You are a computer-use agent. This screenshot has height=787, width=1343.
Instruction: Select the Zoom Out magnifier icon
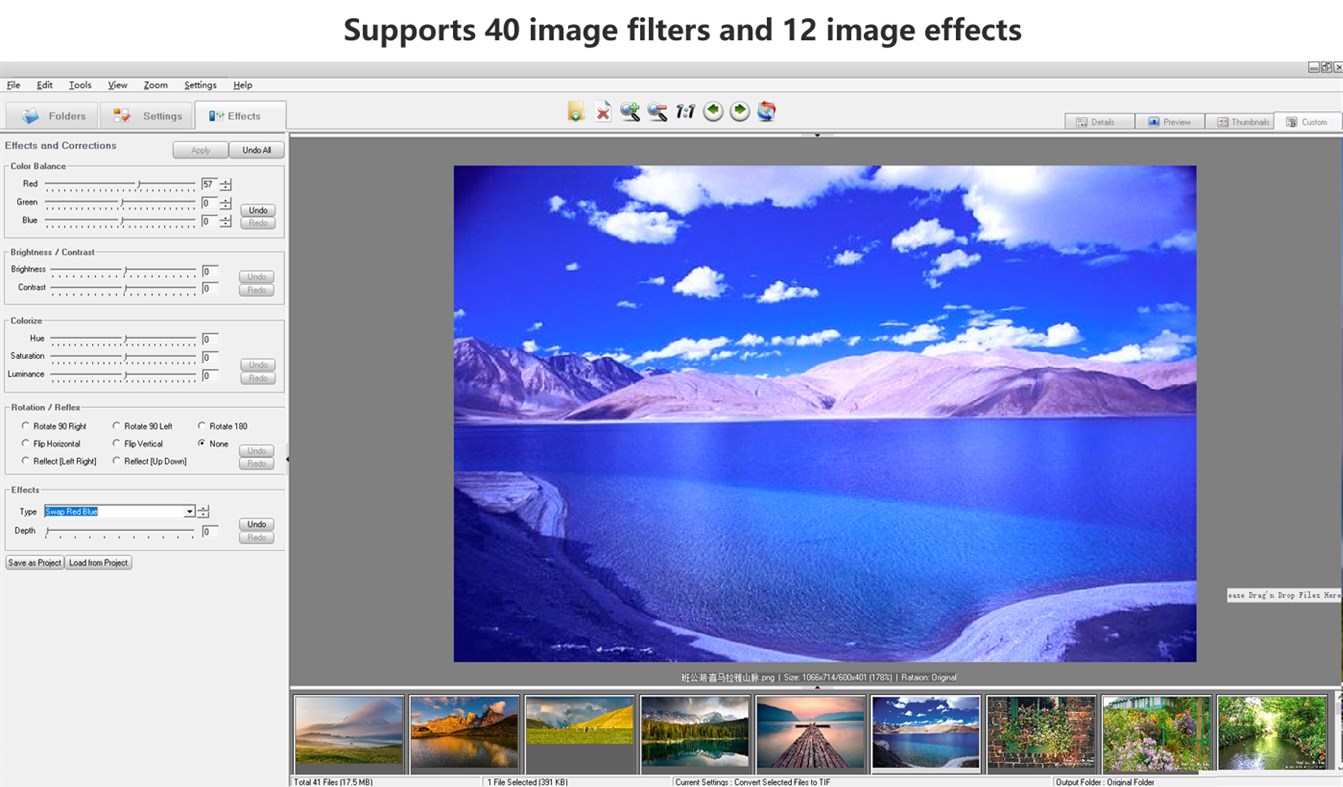point(657,112)
